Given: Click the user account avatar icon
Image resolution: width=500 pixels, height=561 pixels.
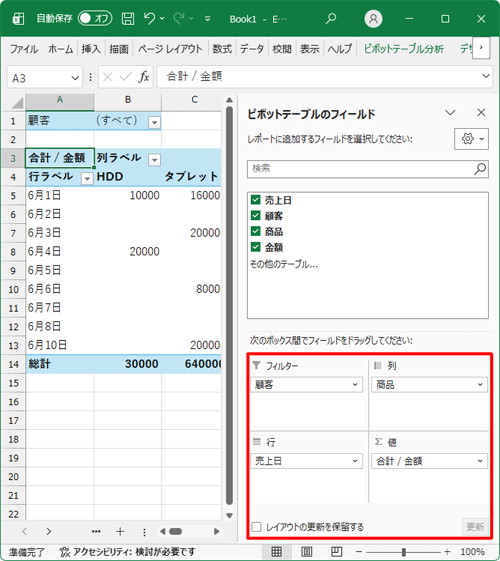Looking at the screenshot, I should click(x=373, y=19).
